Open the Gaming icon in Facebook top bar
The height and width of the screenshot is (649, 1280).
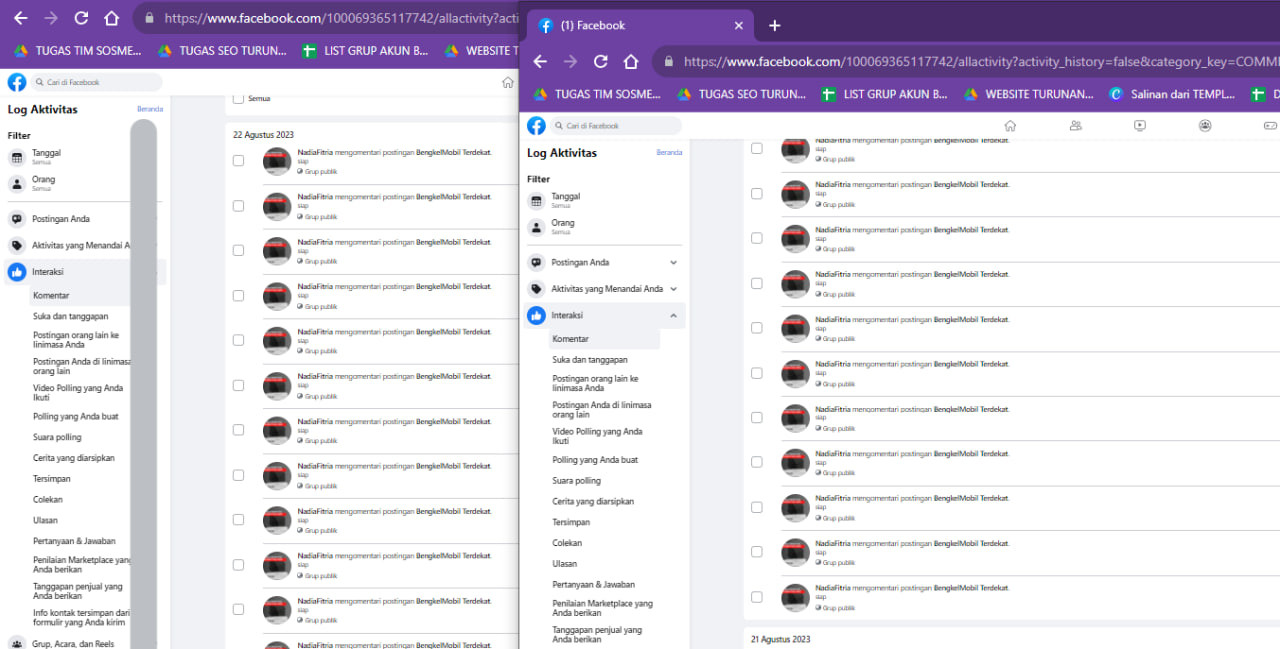tap(1270, 126)
